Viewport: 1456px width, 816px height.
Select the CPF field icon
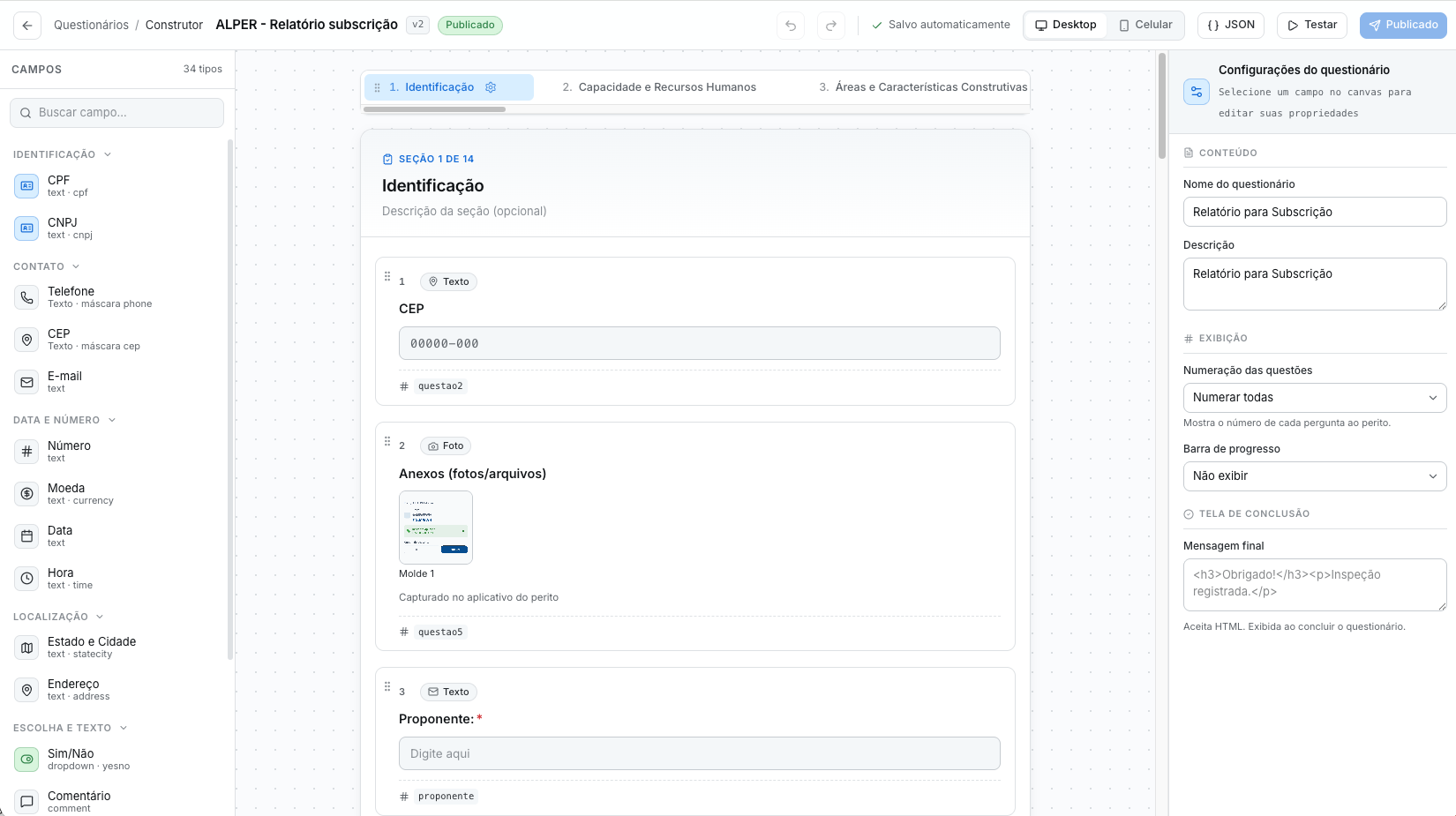[x=27, y=186]
